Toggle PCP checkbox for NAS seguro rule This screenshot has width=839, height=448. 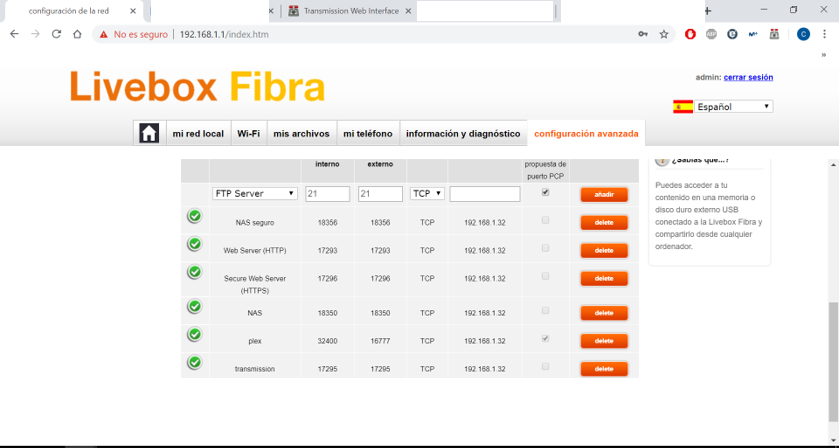[545, 220]
